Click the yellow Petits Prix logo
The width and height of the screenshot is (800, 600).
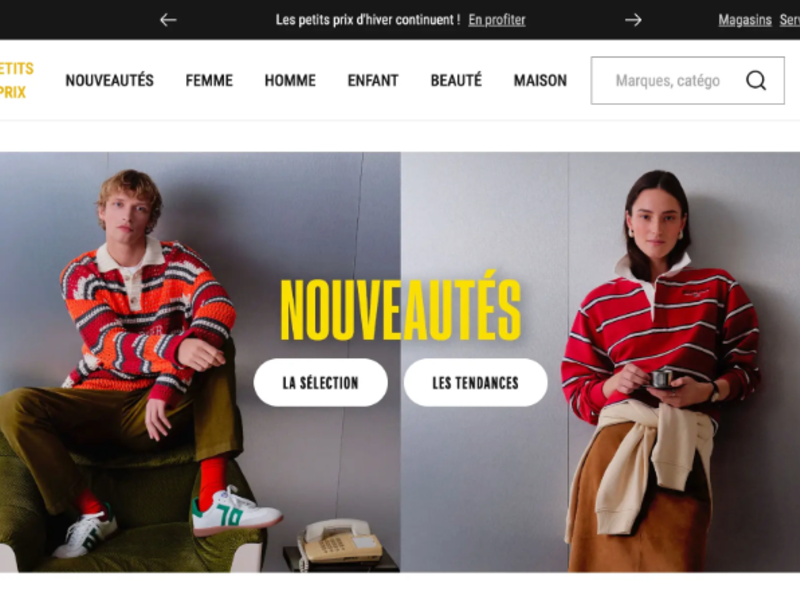15,81
